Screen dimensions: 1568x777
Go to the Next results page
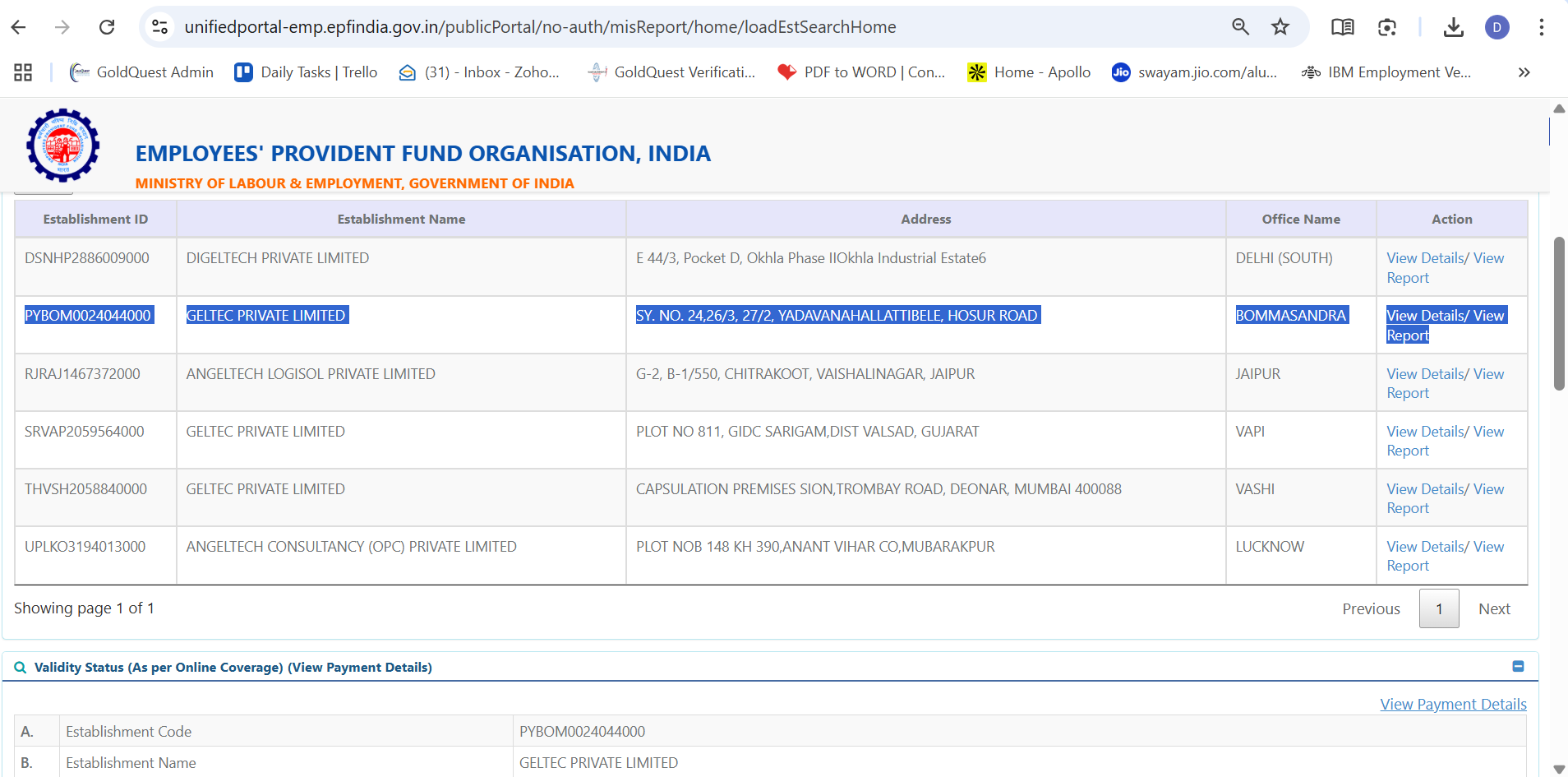tap(1493, 609)
